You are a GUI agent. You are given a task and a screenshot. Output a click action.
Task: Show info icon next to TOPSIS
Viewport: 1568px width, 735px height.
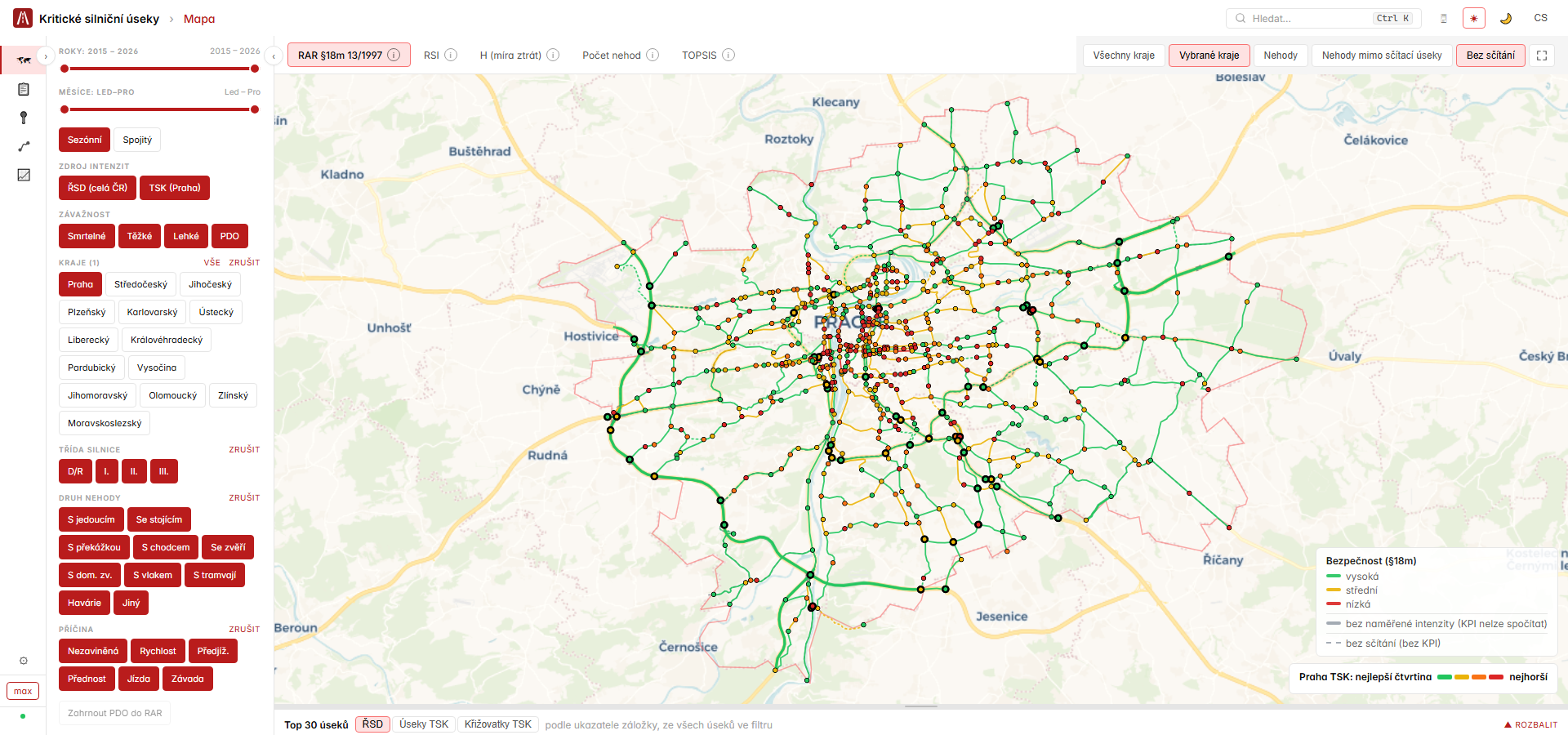pos(728,55)
